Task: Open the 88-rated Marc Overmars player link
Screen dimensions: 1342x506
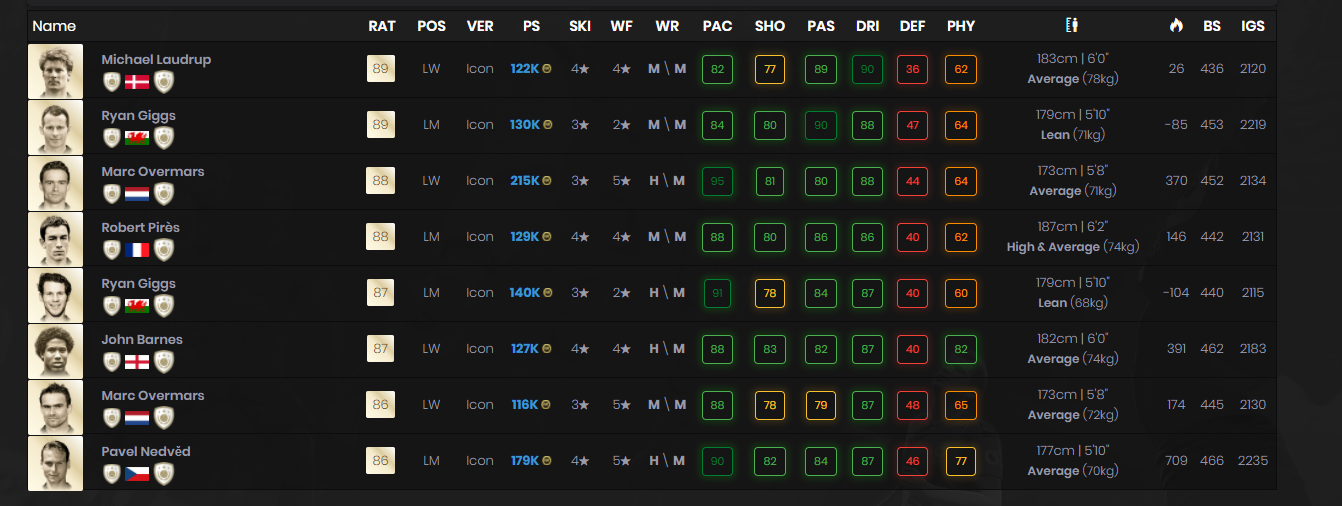Action: pos(152,171)
